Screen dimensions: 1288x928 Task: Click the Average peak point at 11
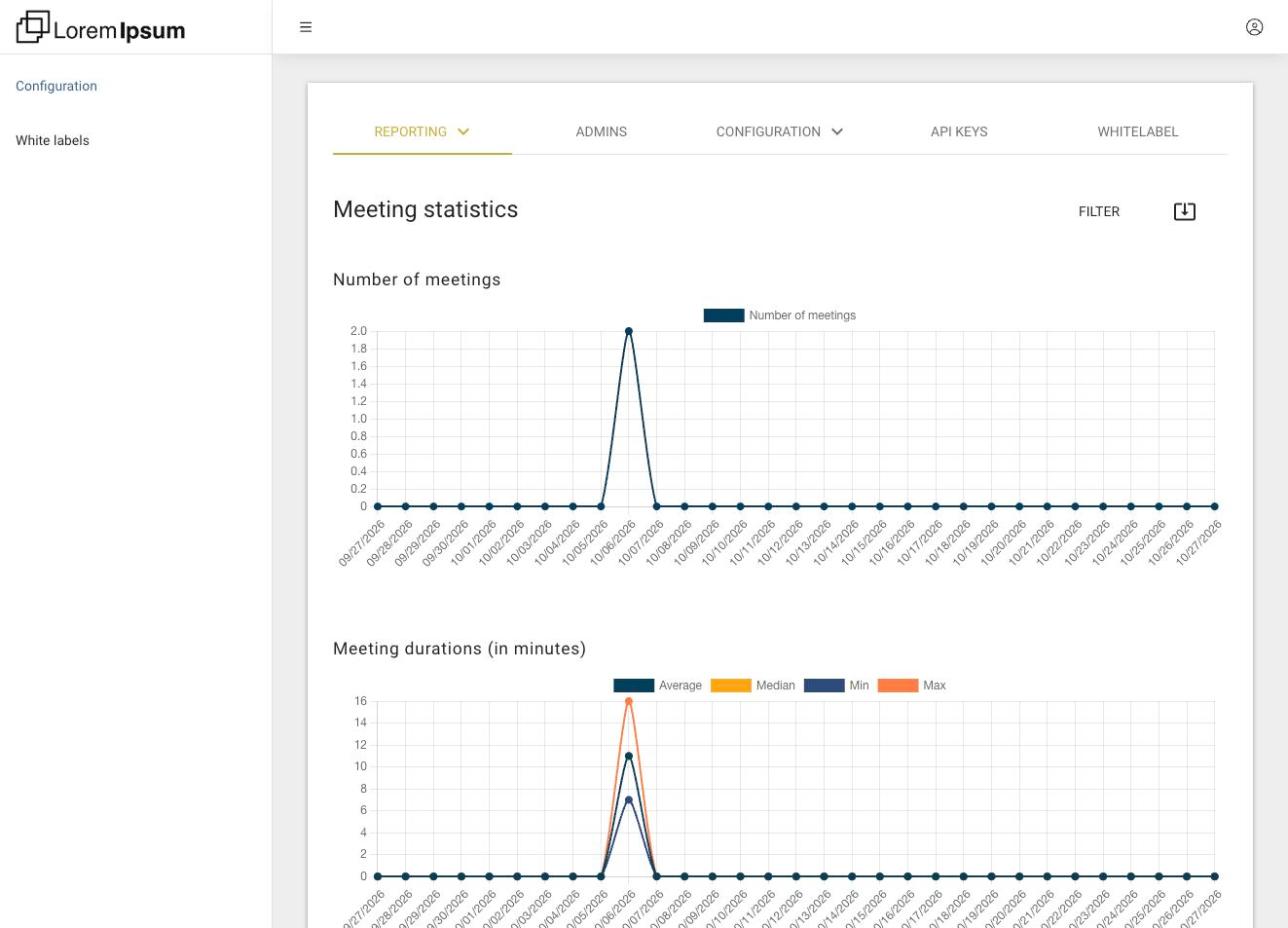(628, 756)
